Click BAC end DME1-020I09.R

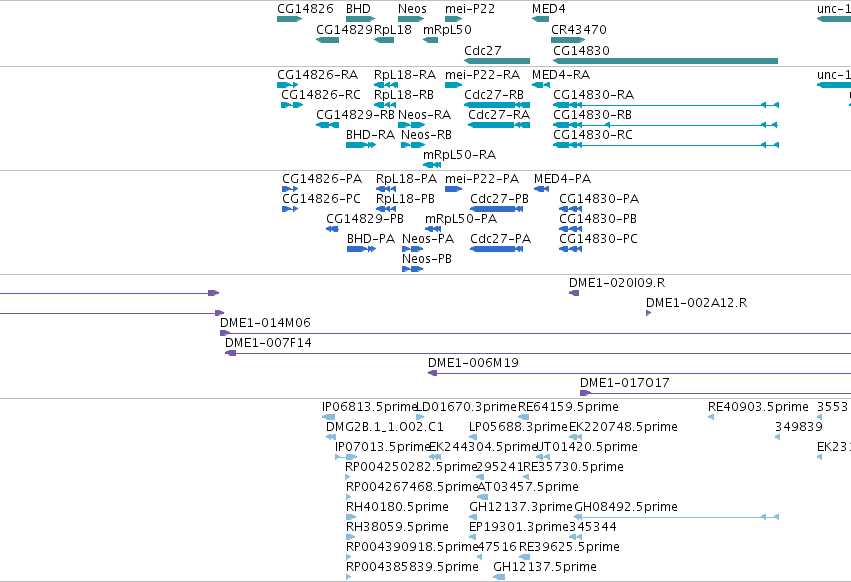coord(617,283)
